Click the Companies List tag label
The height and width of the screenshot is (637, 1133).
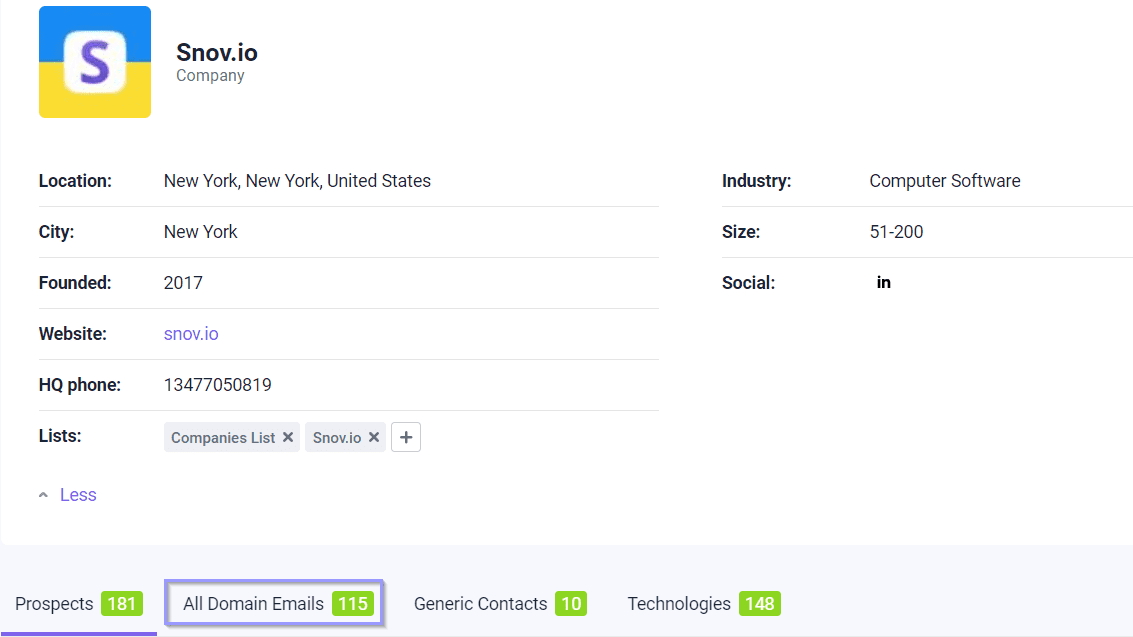[x=223, y=438]
